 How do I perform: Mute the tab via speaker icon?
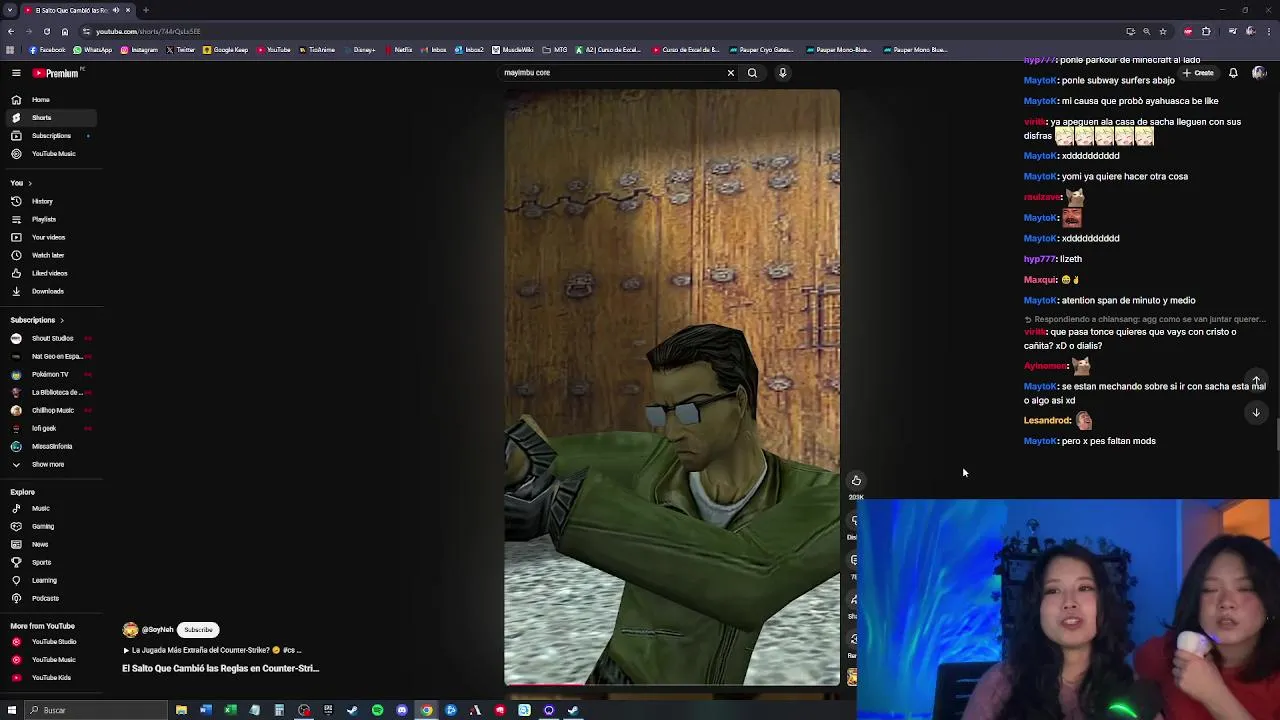tap(116, 10)
